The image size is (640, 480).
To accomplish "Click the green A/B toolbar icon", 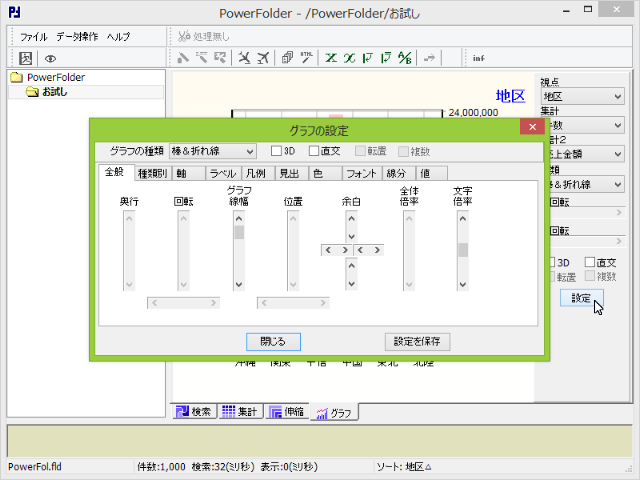I will click(405, 58).
